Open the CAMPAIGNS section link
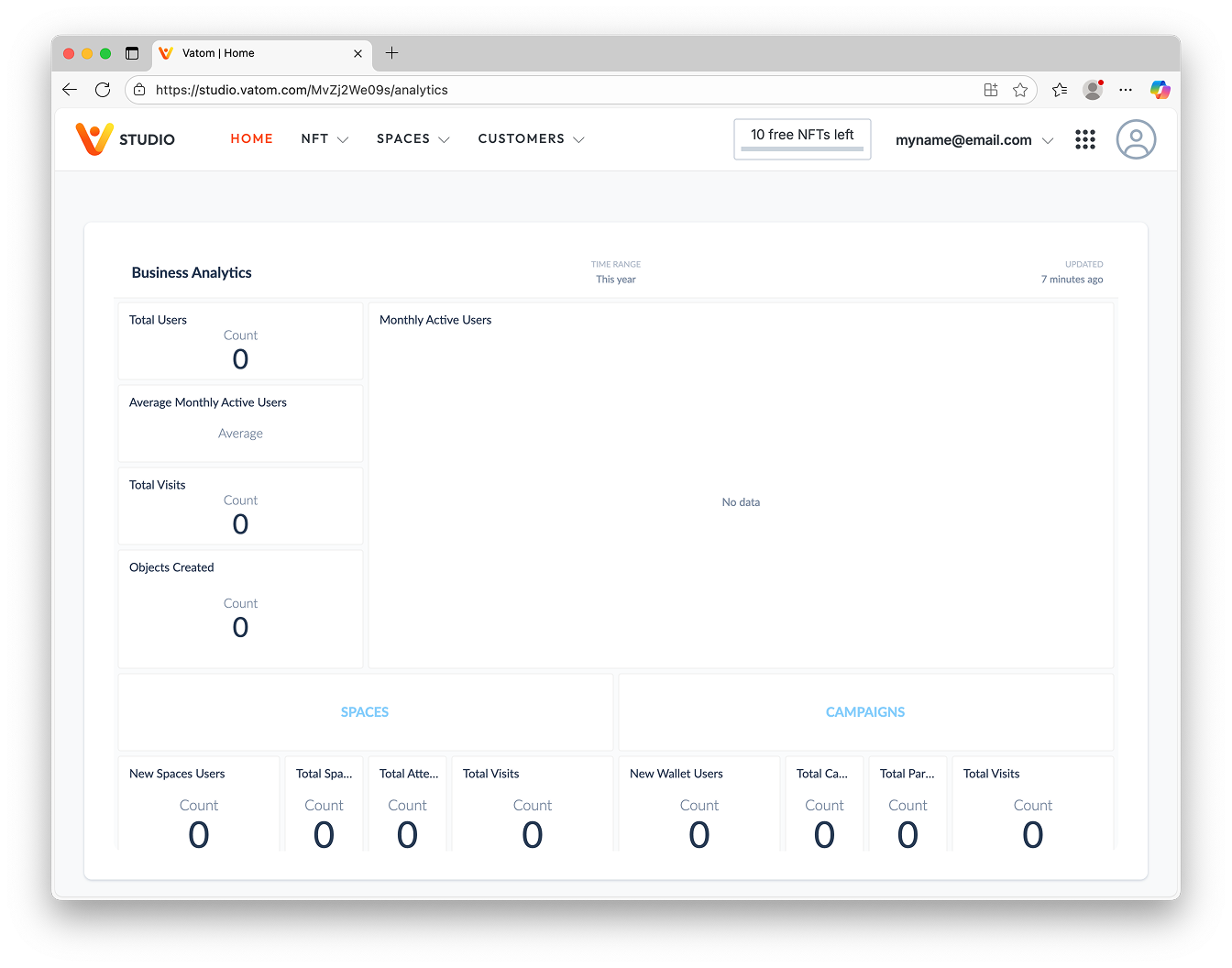The width and height of the screenshot is (1232, 968). [x=865, y=711]
